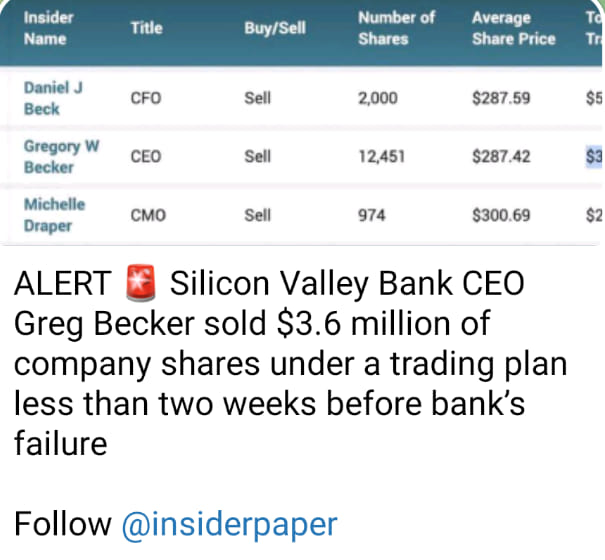
Task: Sort by Number of Shares header
Action: tap(396, 28)
